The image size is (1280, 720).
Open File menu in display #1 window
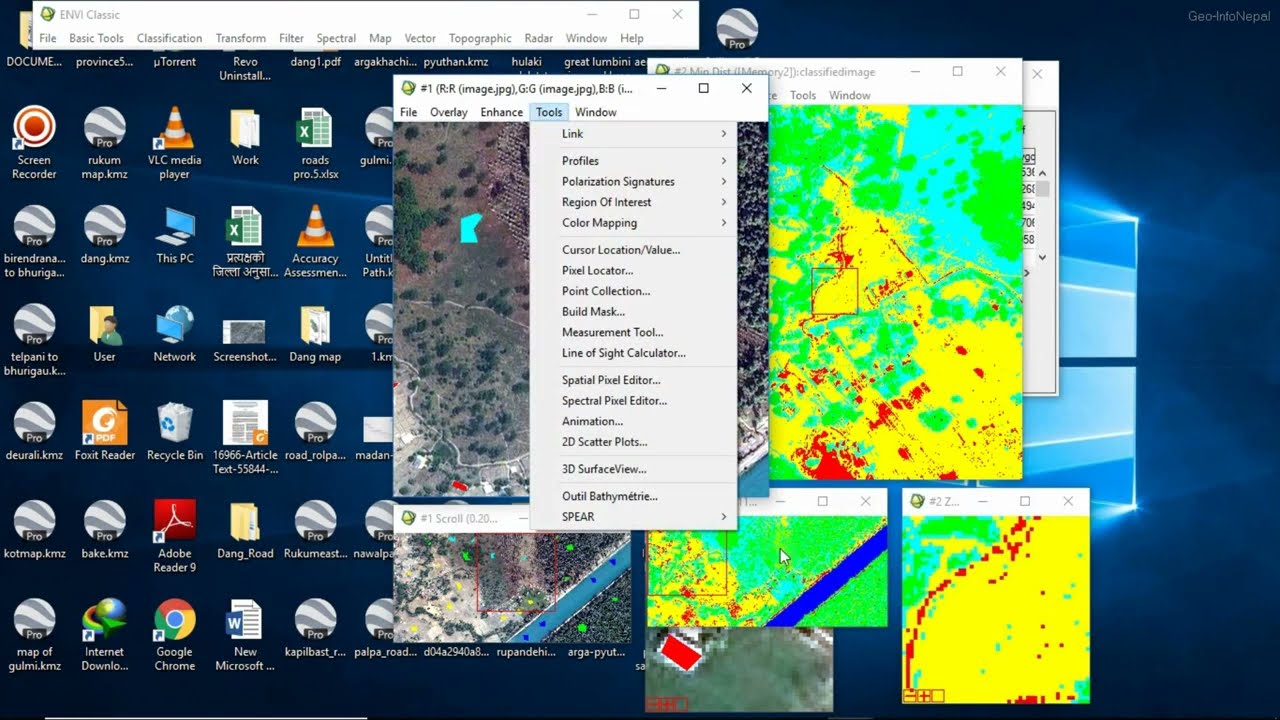pos(408,112)
